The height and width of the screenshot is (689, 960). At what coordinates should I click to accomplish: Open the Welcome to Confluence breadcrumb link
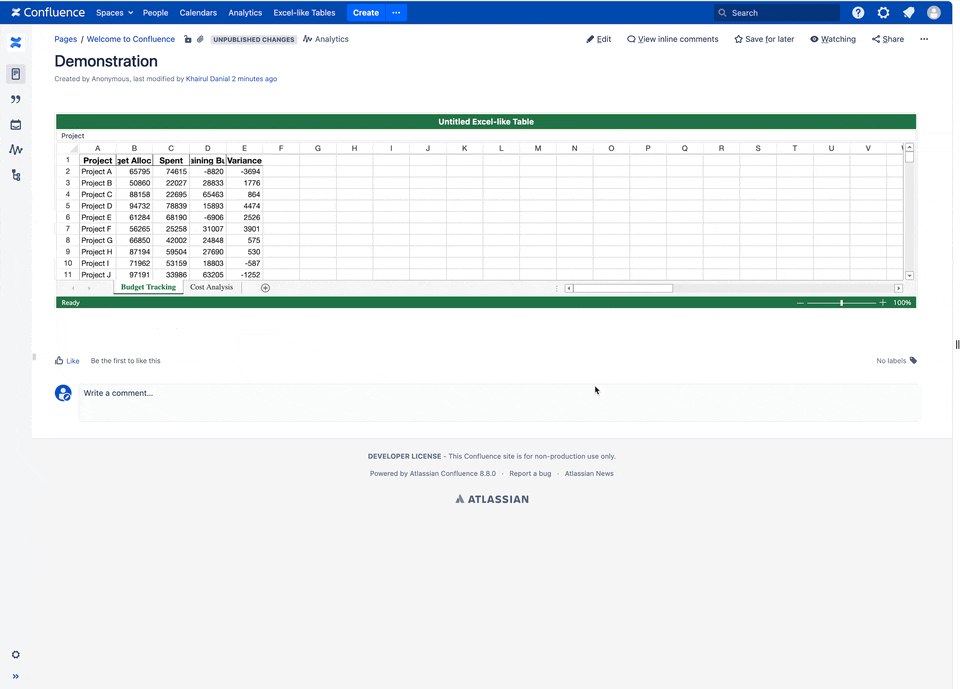tap(130, 39)
